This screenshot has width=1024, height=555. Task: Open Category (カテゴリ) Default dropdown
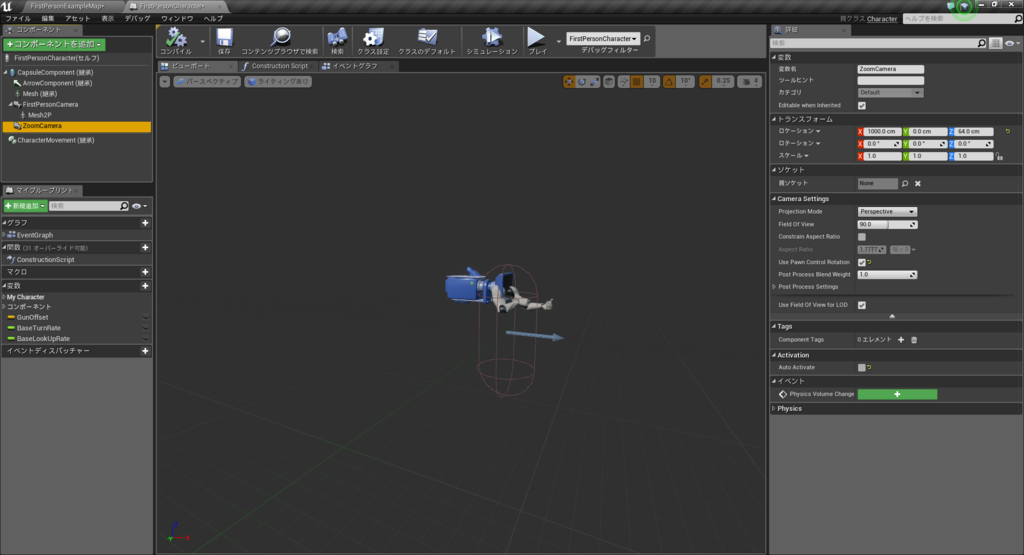pos(889,93)
